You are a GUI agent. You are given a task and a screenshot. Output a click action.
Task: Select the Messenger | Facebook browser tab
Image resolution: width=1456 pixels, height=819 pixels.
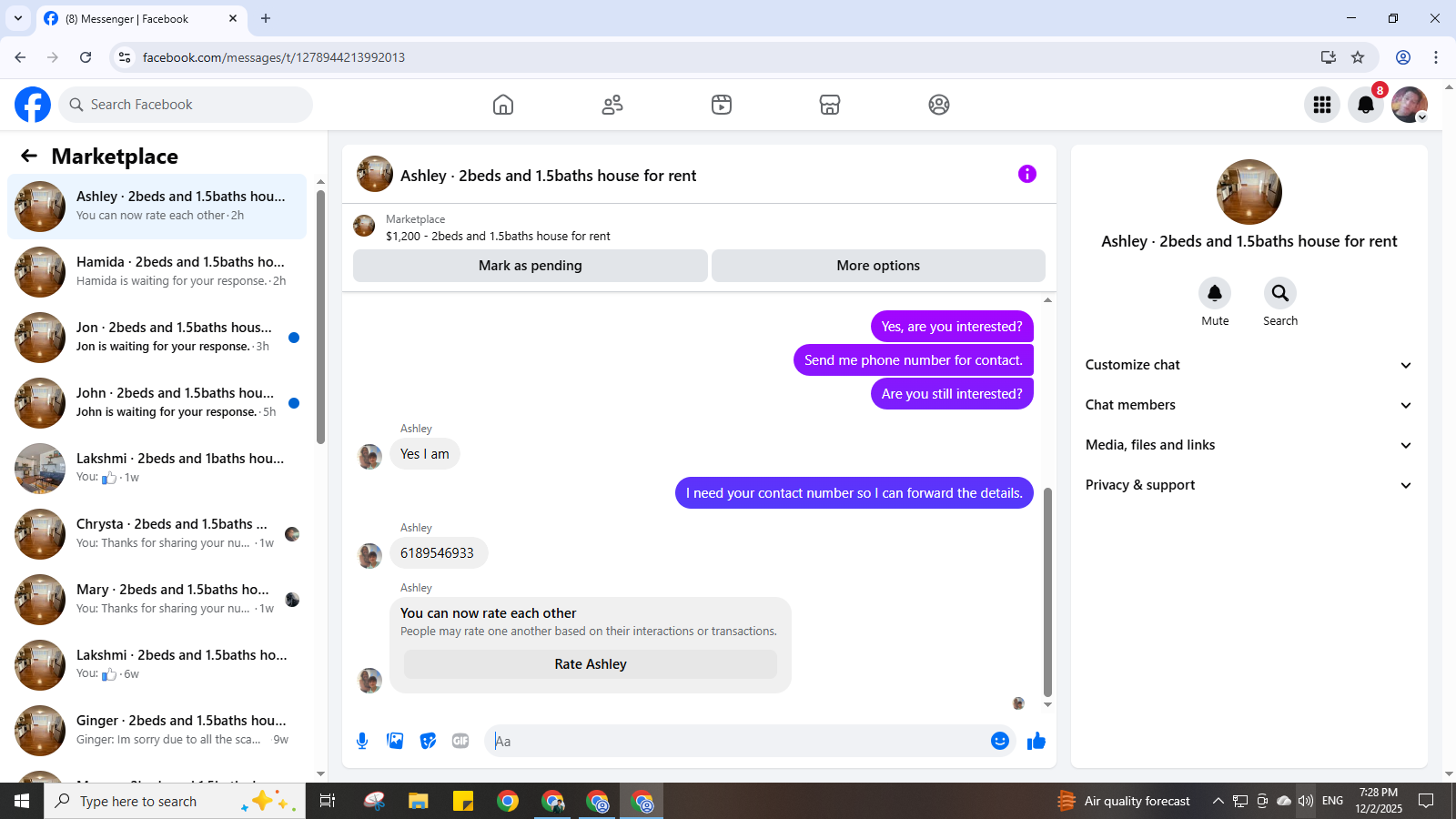(141, 19)
